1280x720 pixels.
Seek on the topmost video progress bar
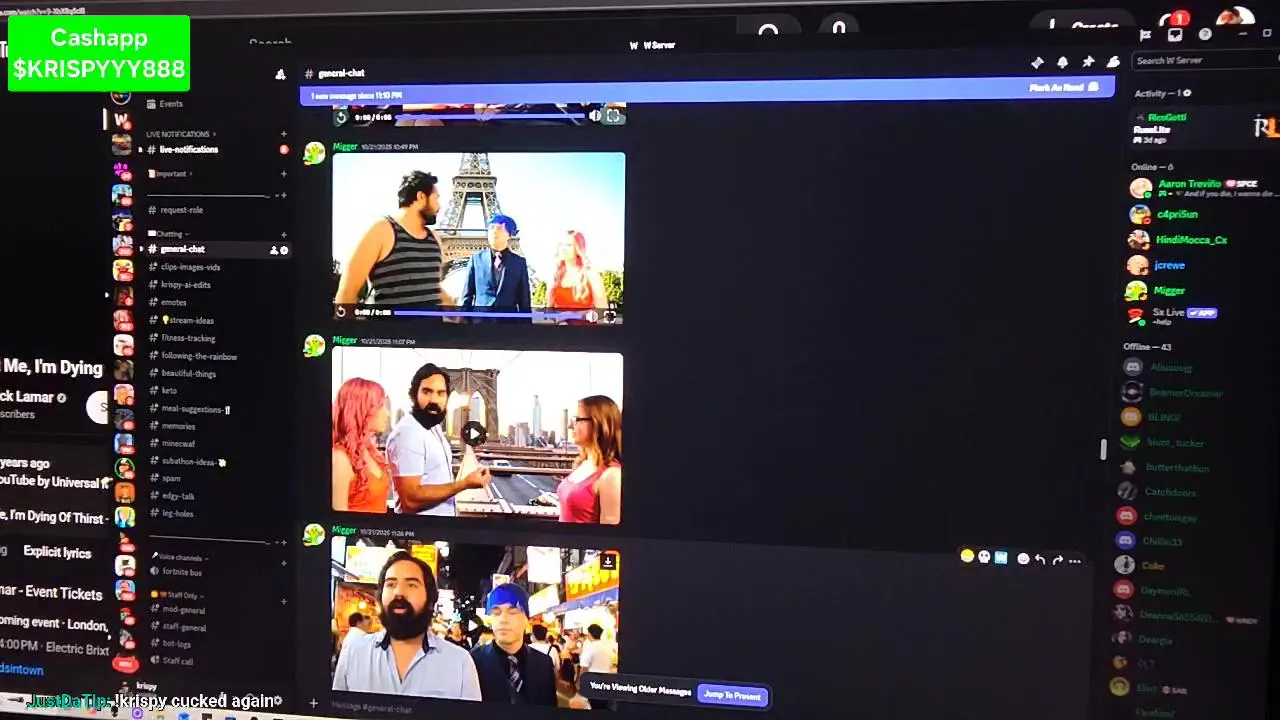tap(490, 117)
